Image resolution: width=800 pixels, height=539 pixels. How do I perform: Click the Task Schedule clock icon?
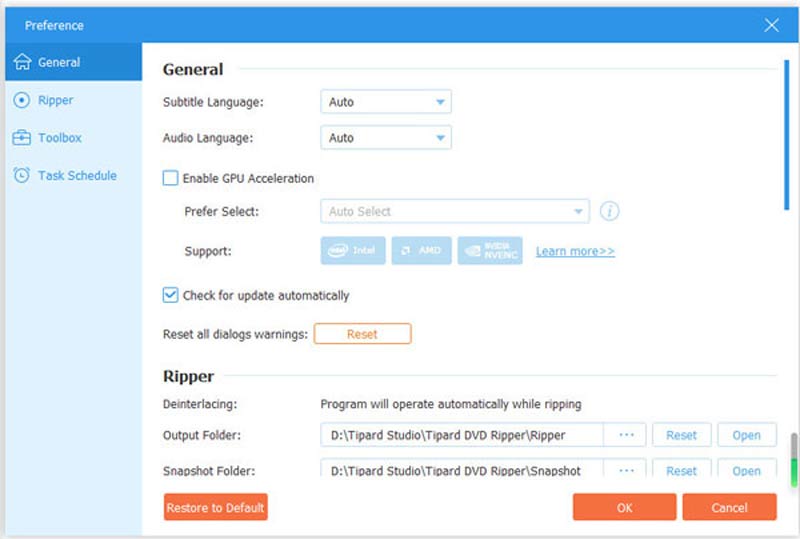[21, 176]
